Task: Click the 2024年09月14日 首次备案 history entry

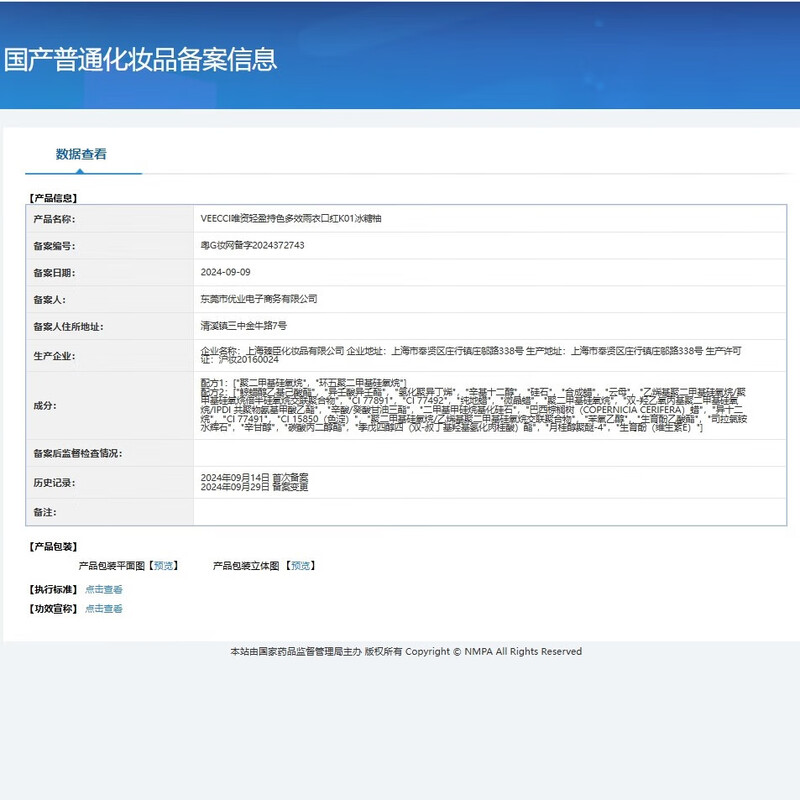Action: tap(254, 477)
